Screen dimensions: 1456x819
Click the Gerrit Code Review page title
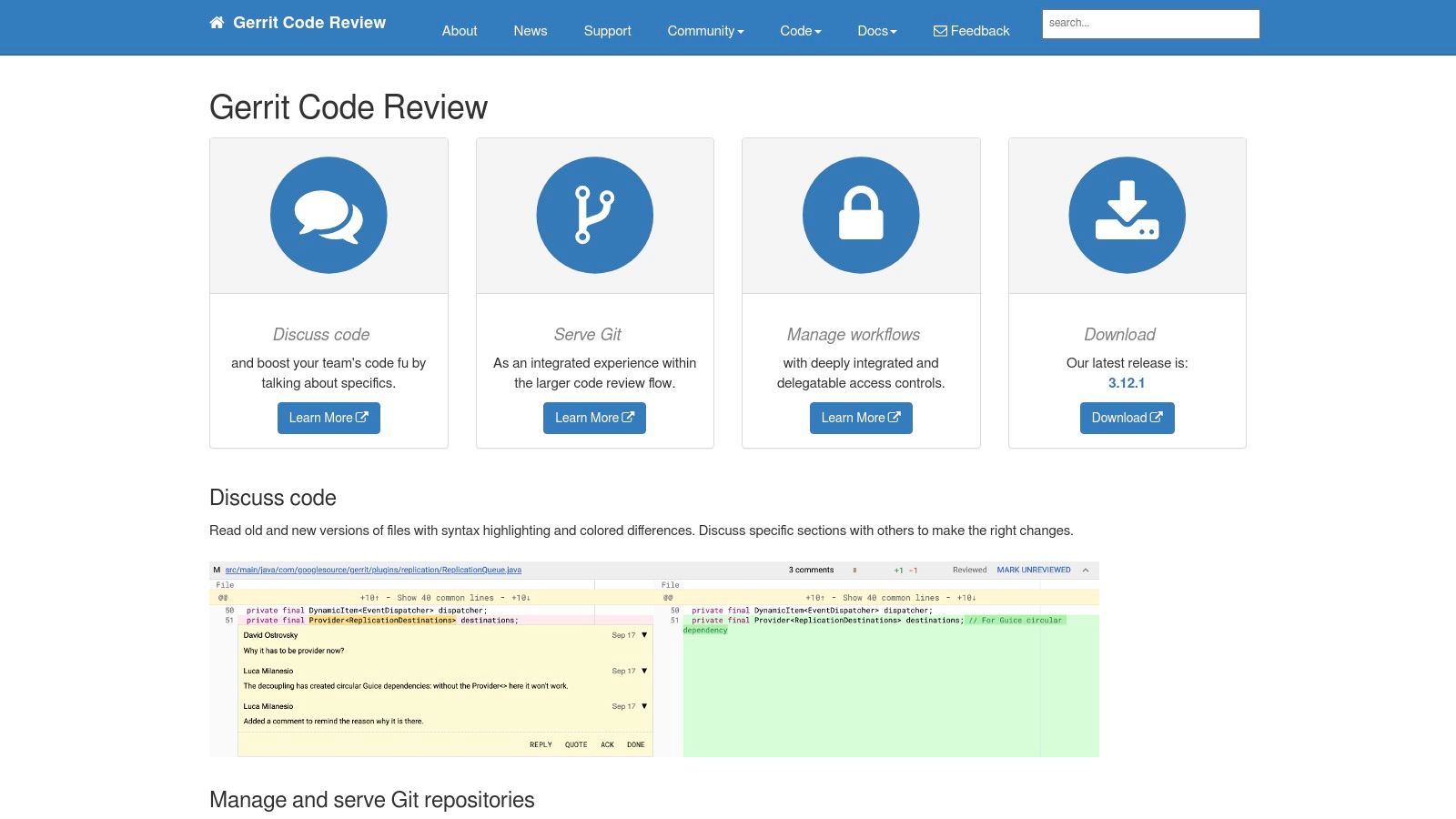click(349, 107)
